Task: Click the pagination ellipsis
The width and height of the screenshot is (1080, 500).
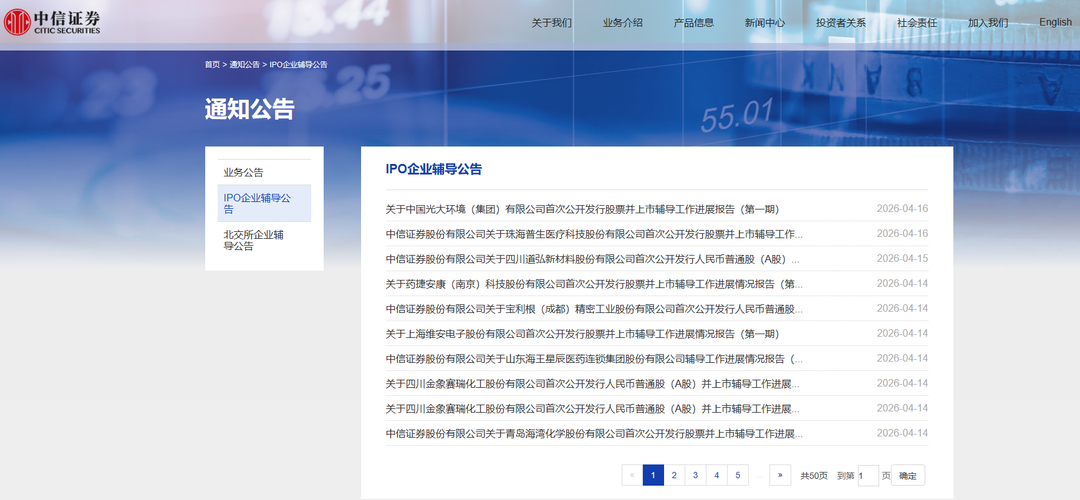Action: click(x=759, y=475)
